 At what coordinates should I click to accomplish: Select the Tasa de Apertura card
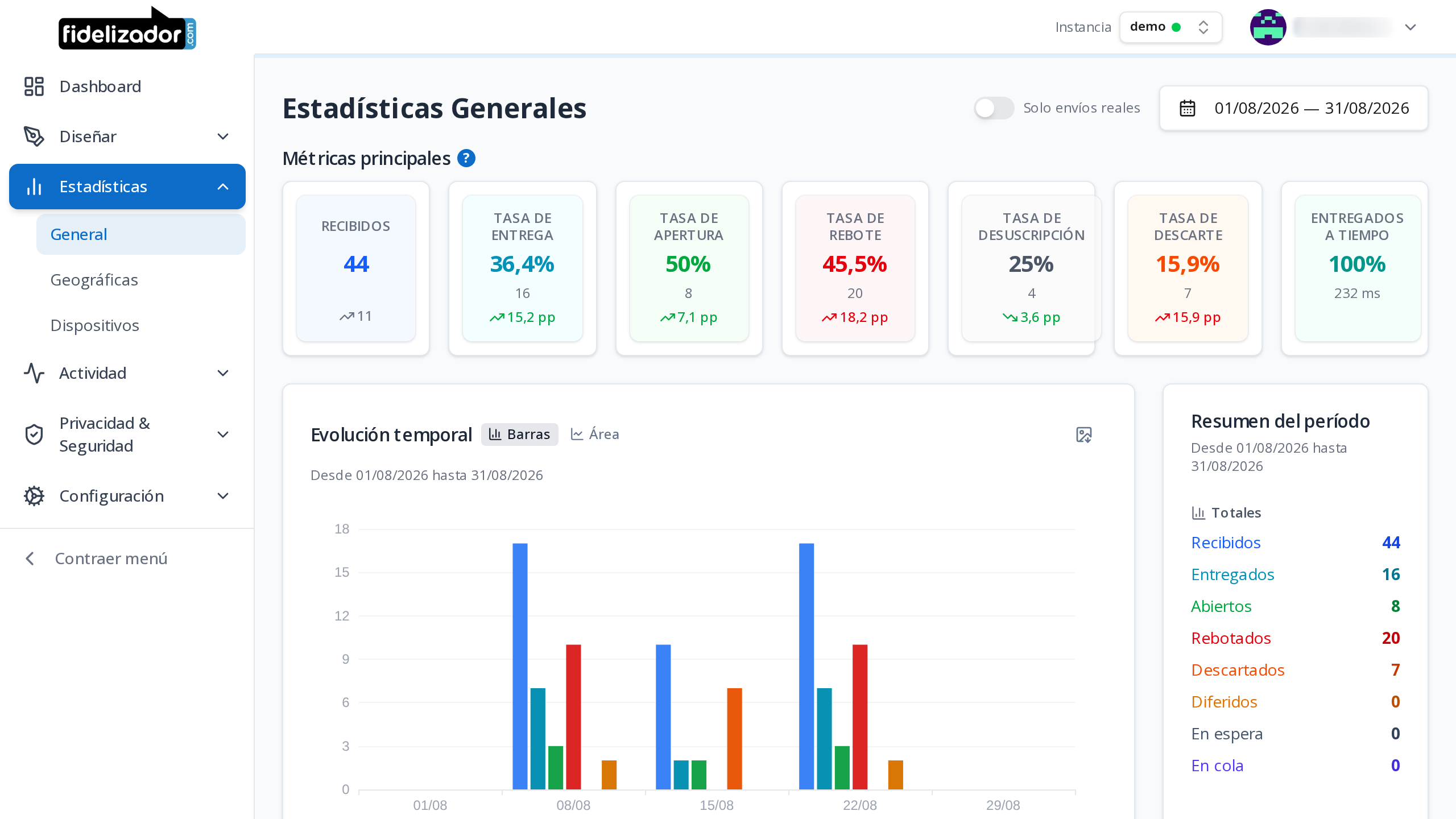tap(689, 268)
